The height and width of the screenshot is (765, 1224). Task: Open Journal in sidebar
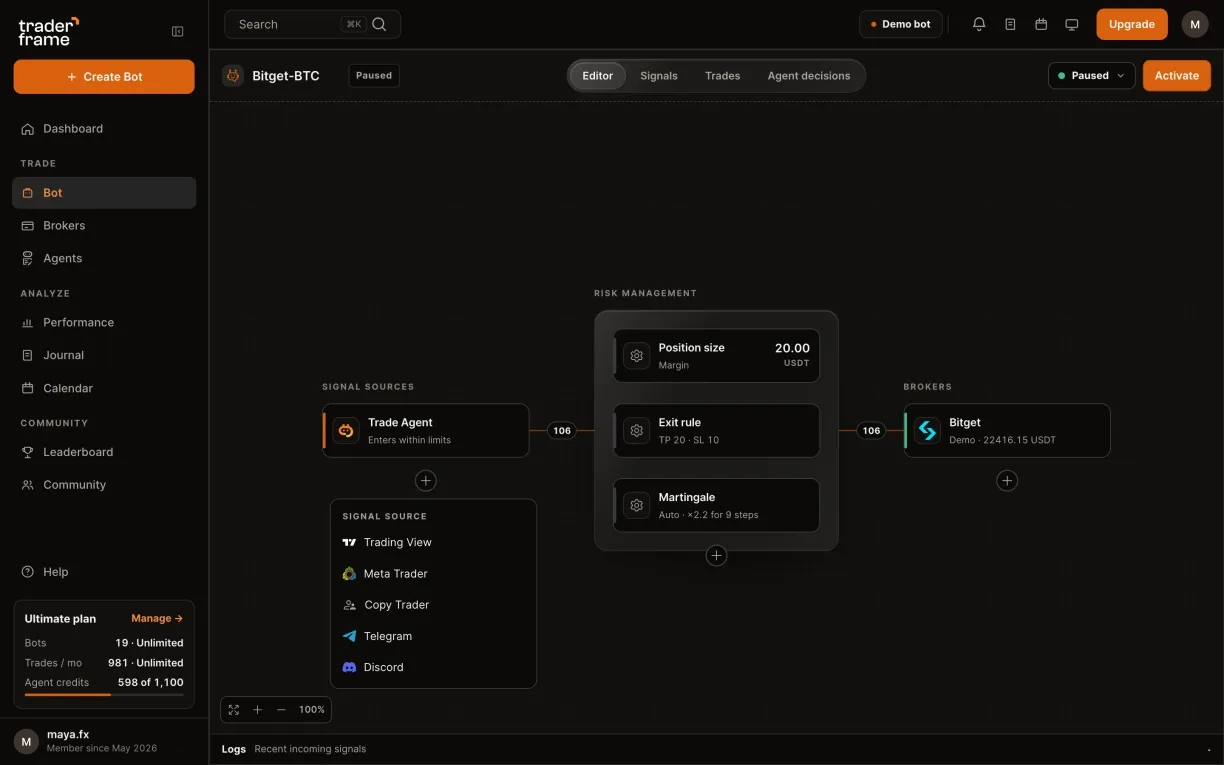pyautogui.click(x=104, y=355)
